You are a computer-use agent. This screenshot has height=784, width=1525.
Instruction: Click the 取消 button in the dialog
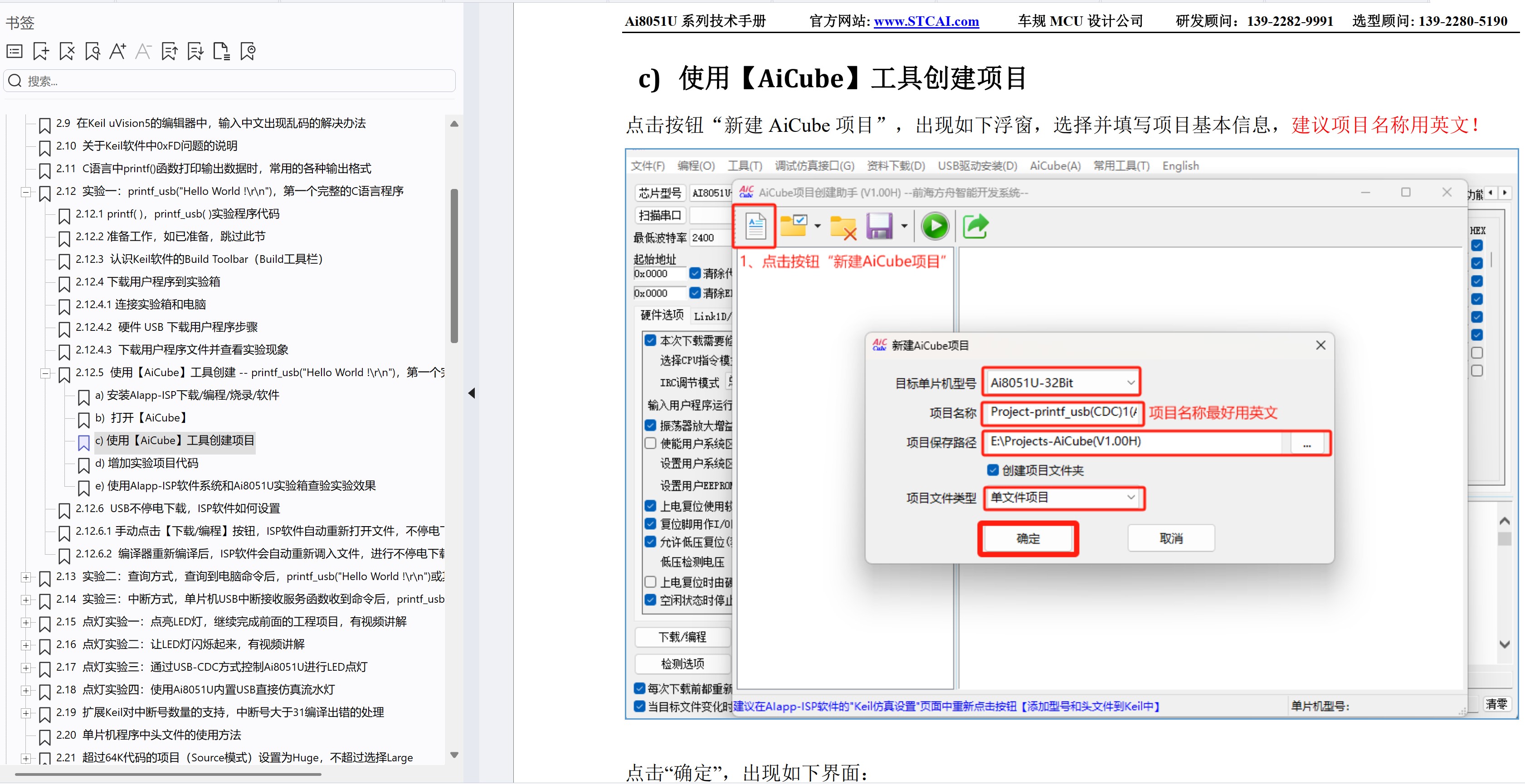coord(1171,538)
